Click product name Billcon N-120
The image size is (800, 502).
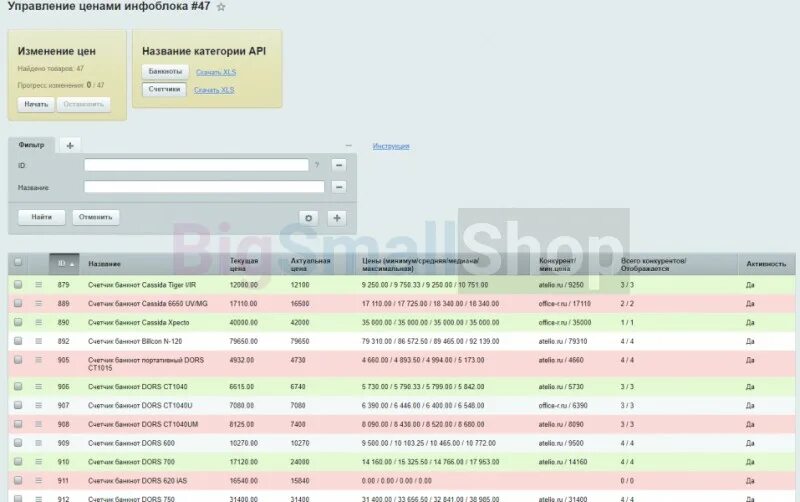[135, 342]
